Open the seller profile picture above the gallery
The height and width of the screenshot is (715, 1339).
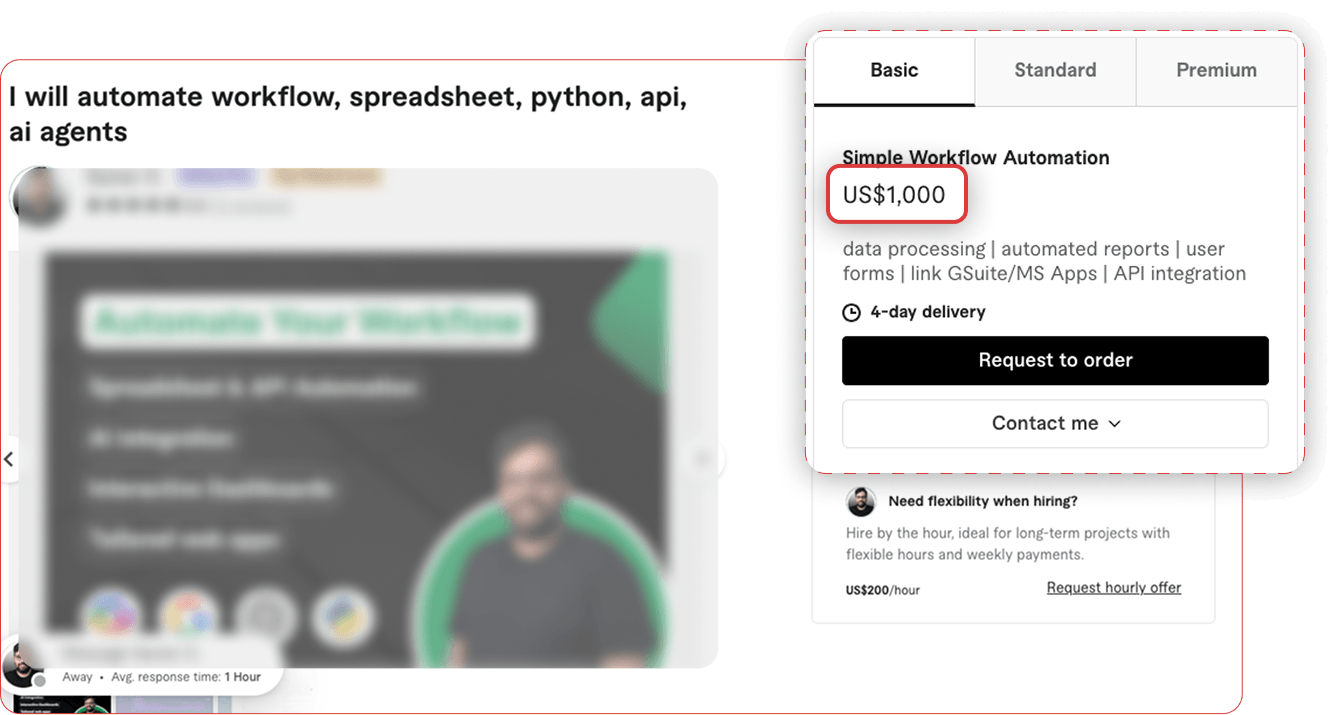[x=38, y=196]
